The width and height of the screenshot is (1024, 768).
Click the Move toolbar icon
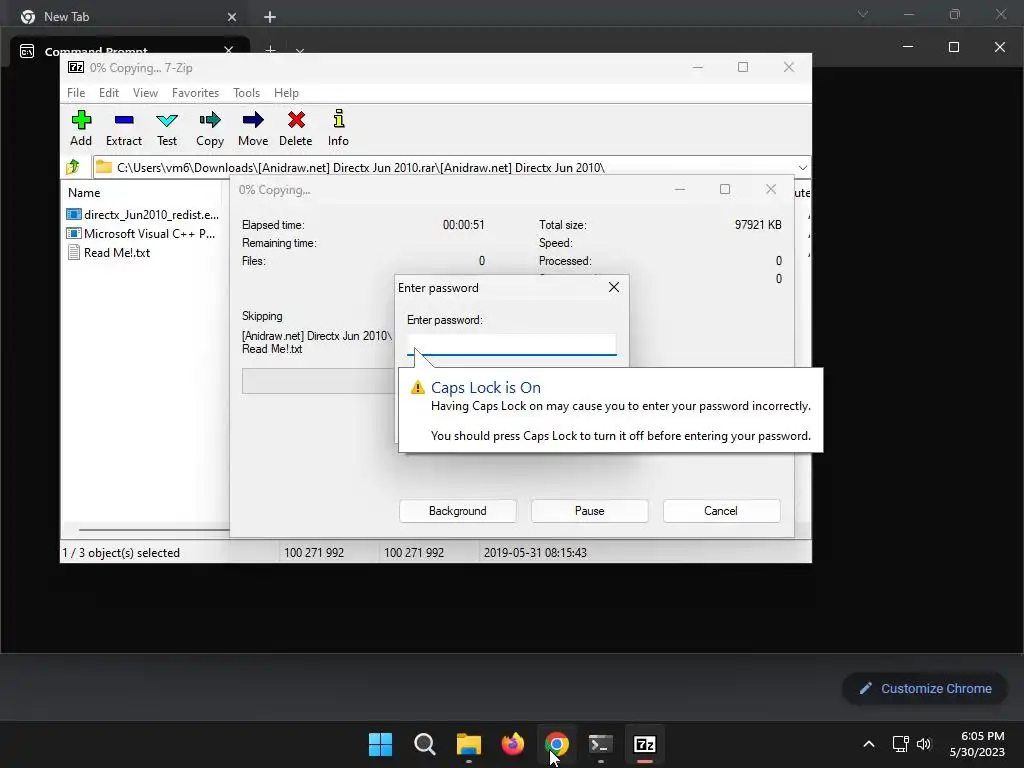coord(253,120)
